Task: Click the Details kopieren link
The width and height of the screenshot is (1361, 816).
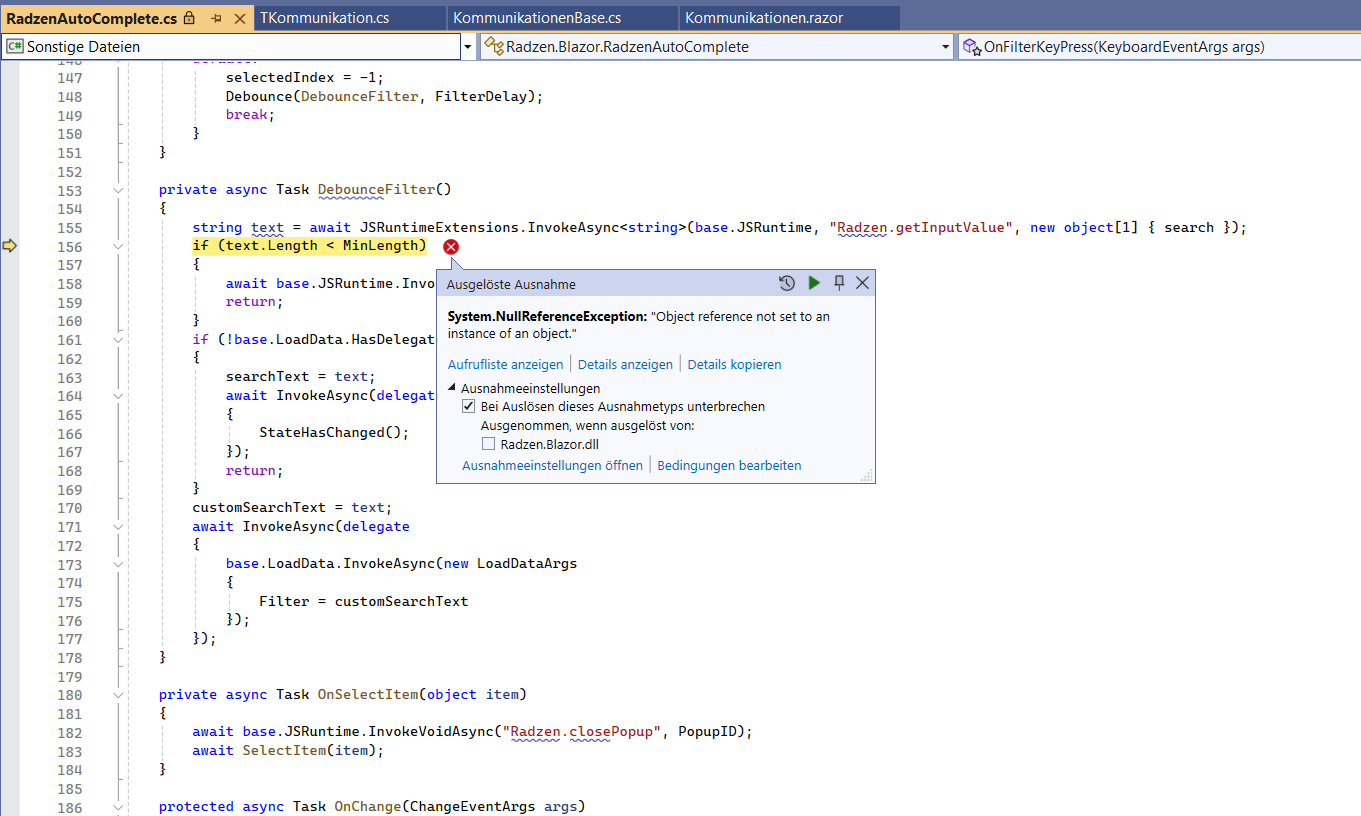Action: (x=733, y=364)
